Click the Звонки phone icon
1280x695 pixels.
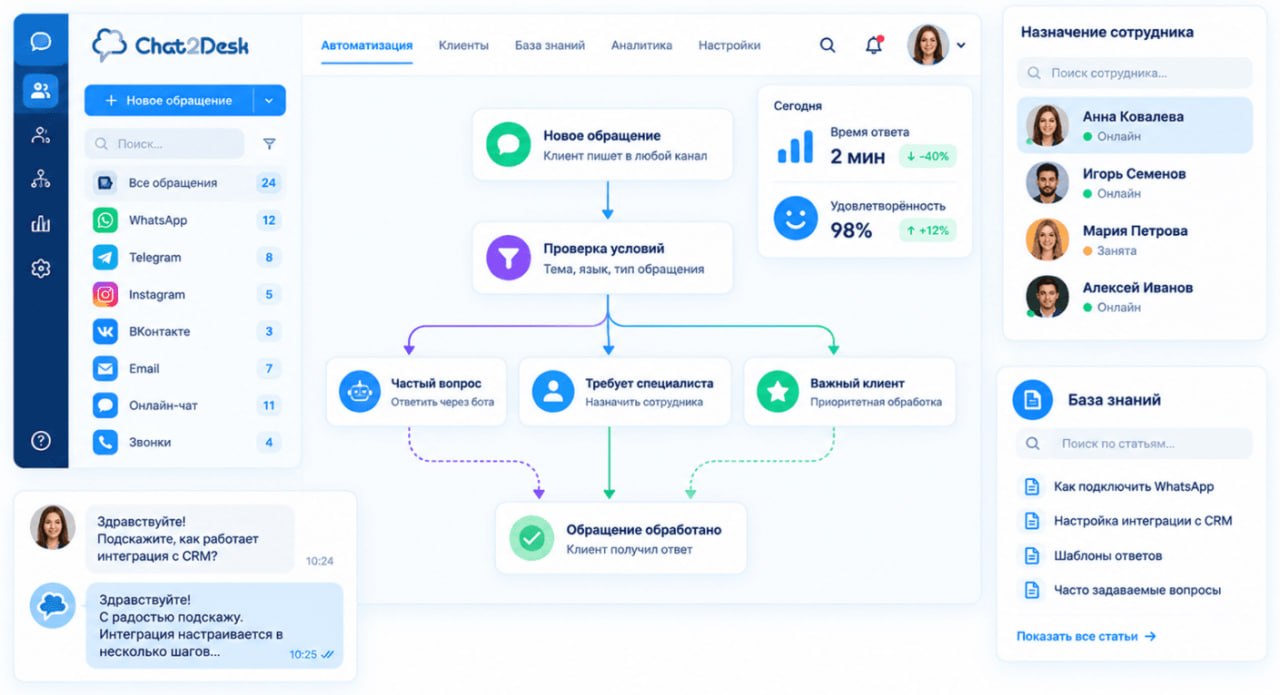[105, 442]
